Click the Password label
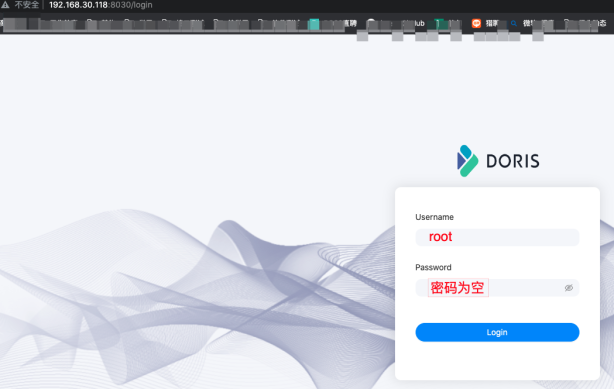This screenshot has width=614, height=389. click(433, 267)
